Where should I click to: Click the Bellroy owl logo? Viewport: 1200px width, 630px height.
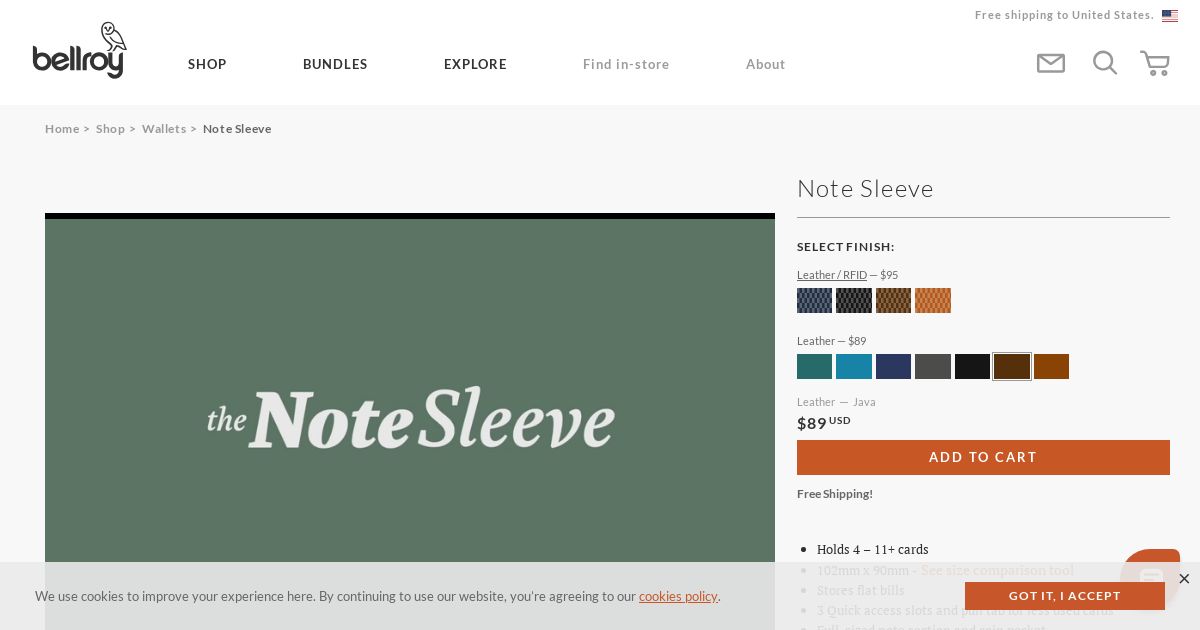[x=80, y=50]
